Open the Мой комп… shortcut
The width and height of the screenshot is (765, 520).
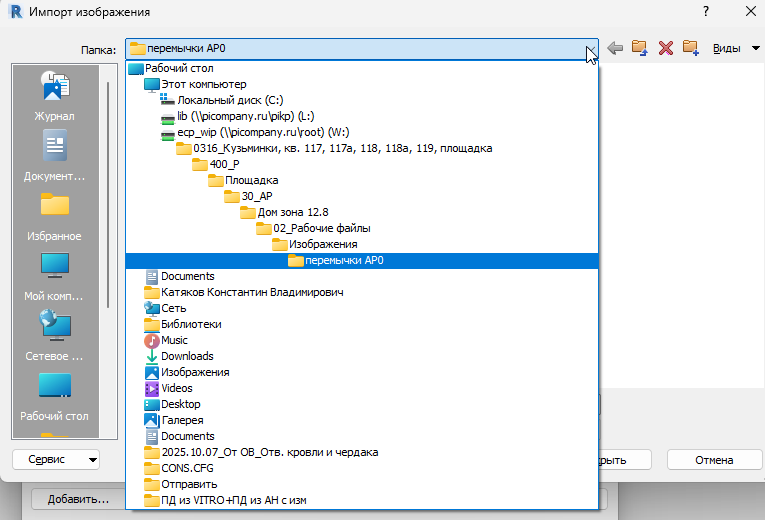tap(54, 276)
